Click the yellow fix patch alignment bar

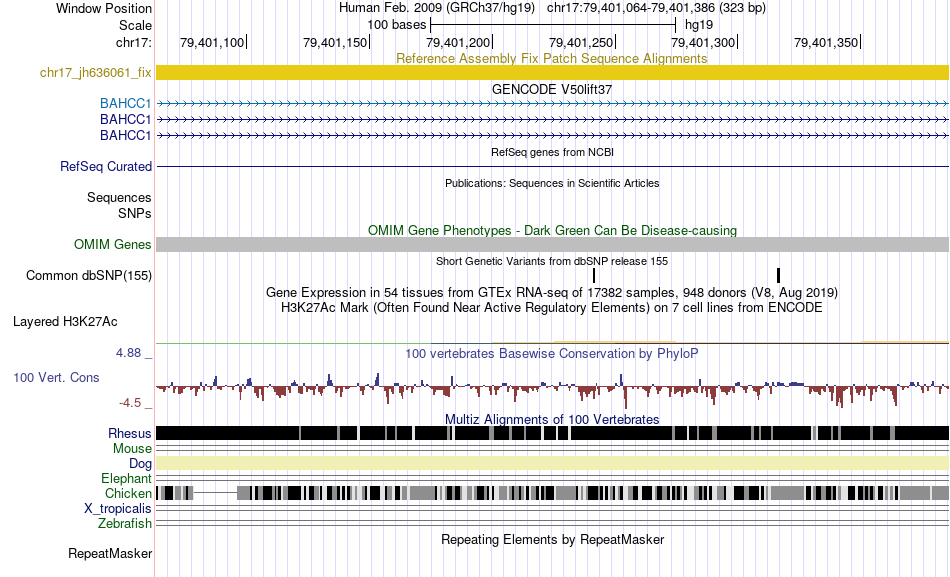pyautogui.click(x=552, y=72)
